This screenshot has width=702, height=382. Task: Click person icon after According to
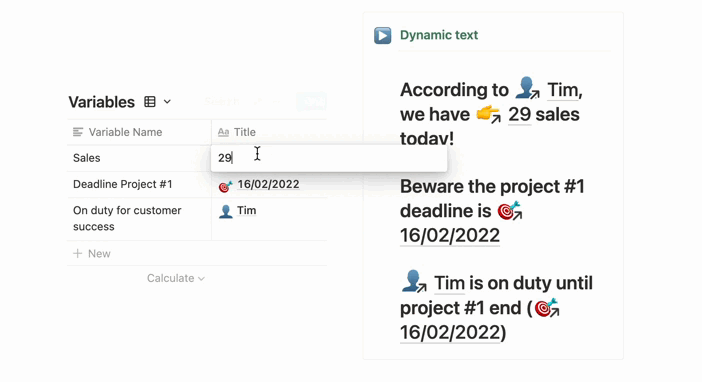pyautogui.click(x=527, y=88)
